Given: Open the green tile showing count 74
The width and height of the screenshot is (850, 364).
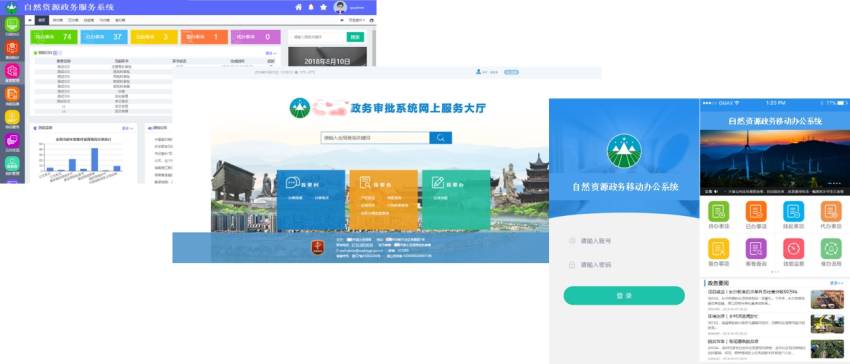Looking at the screenshot, I should click(54, 37).
